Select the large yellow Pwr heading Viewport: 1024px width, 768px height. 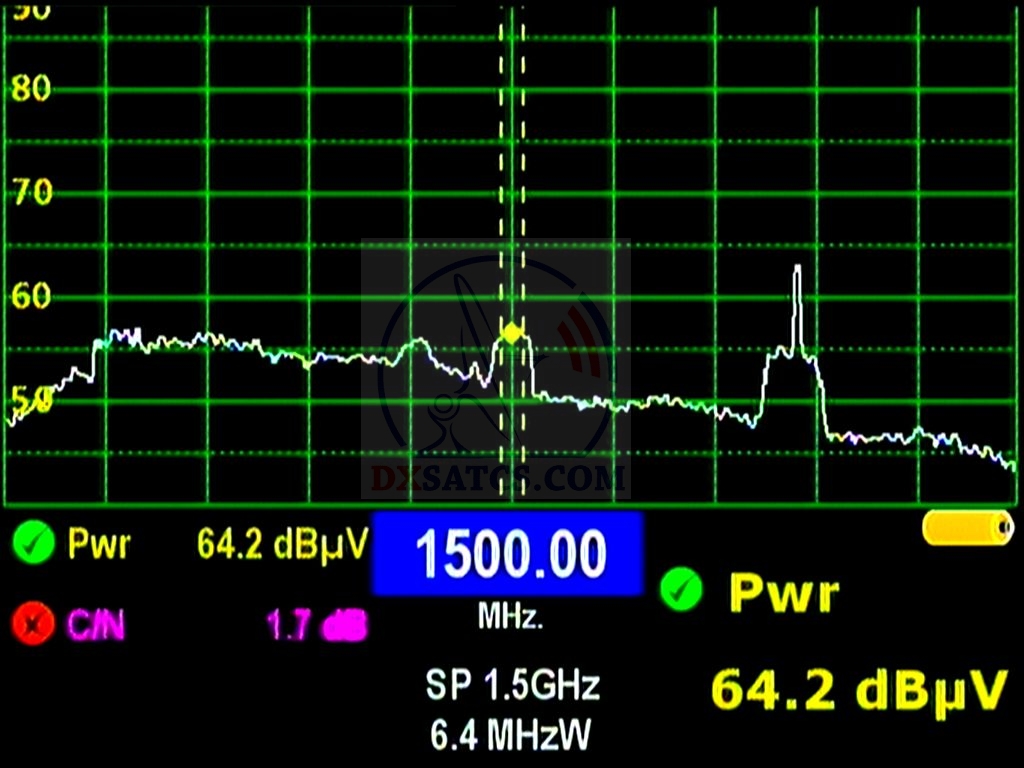tap(783, 593)
